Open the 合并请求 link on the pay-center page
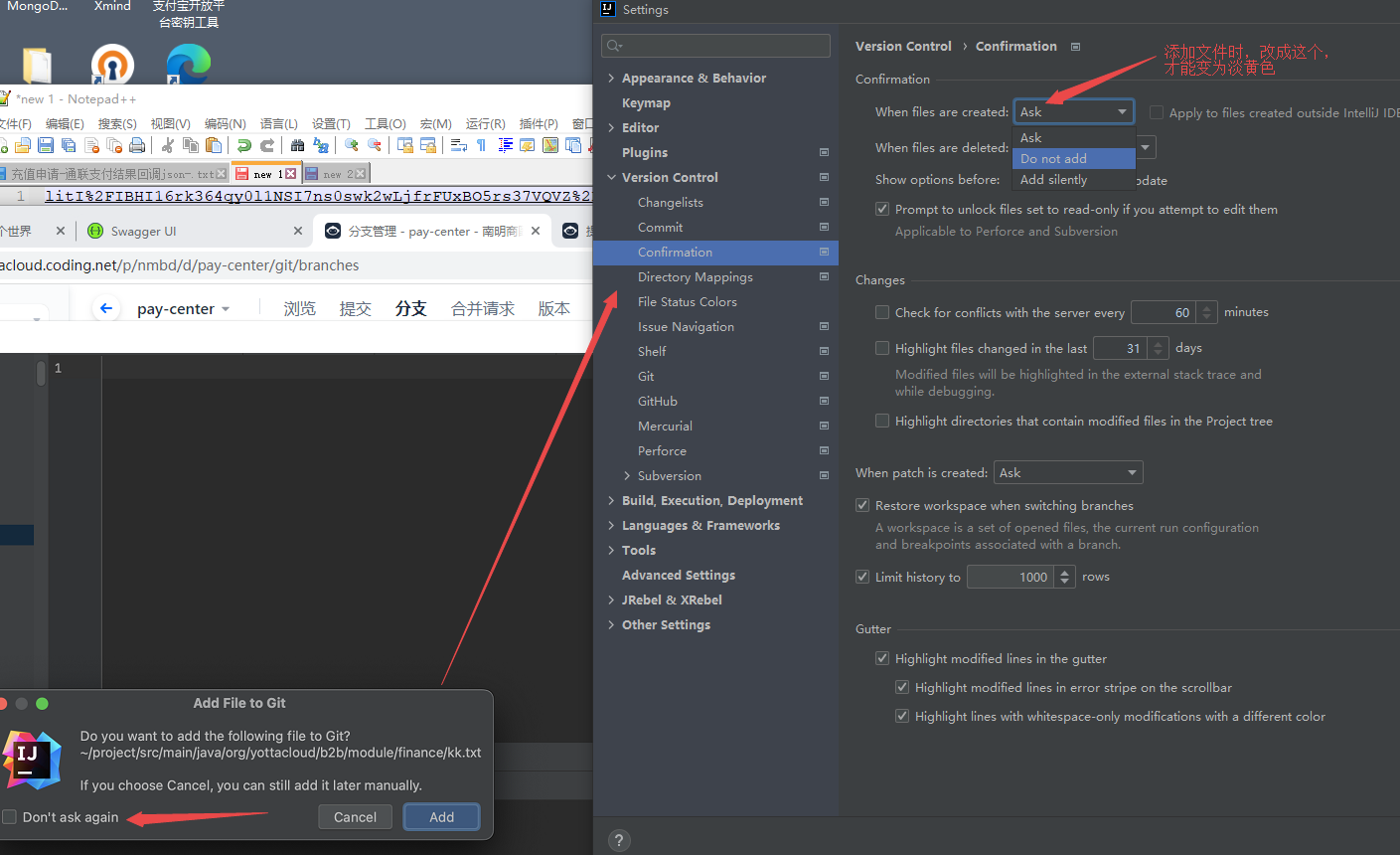The width and height of the screenshot is (1400, 855). tap(483, 308)
